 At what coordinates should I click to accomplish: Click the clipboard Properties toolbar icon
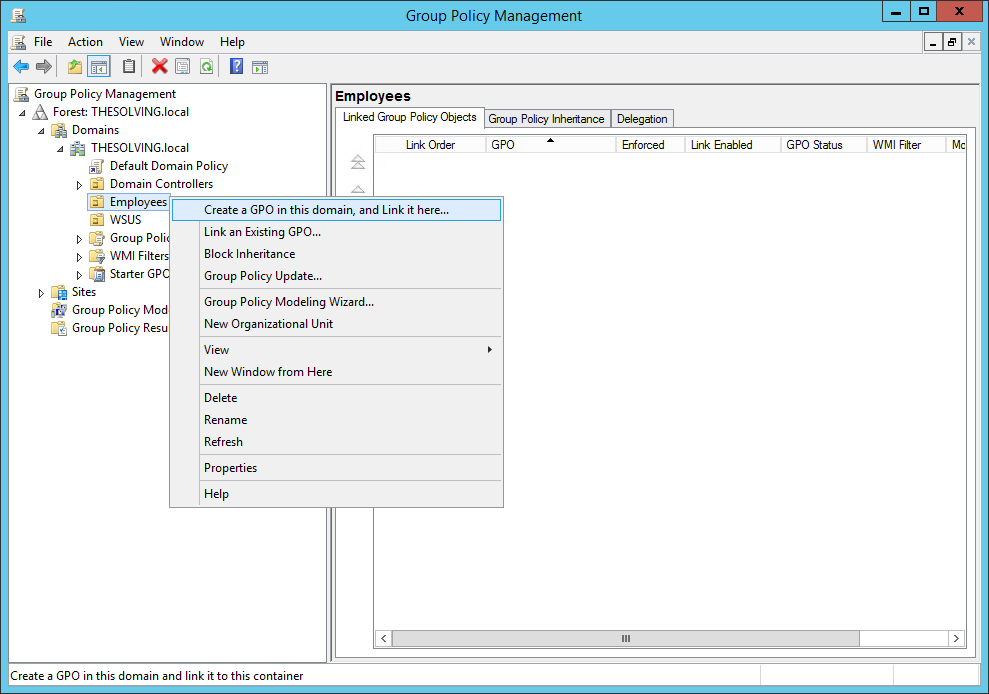(128, 66)
